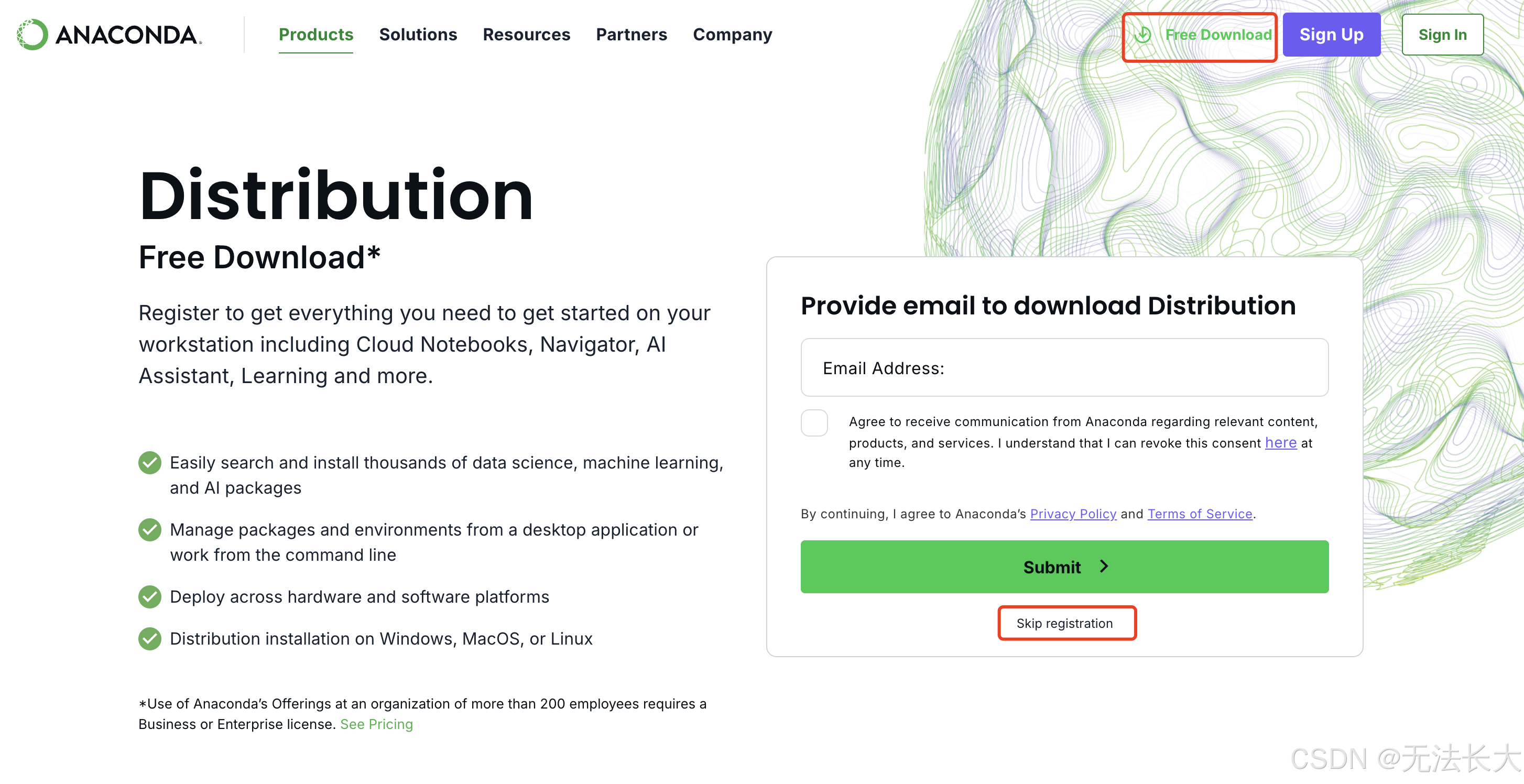Open the Privacy Policy link
The height and width of the screenshot is (784, 1524).
[1073, 514]
